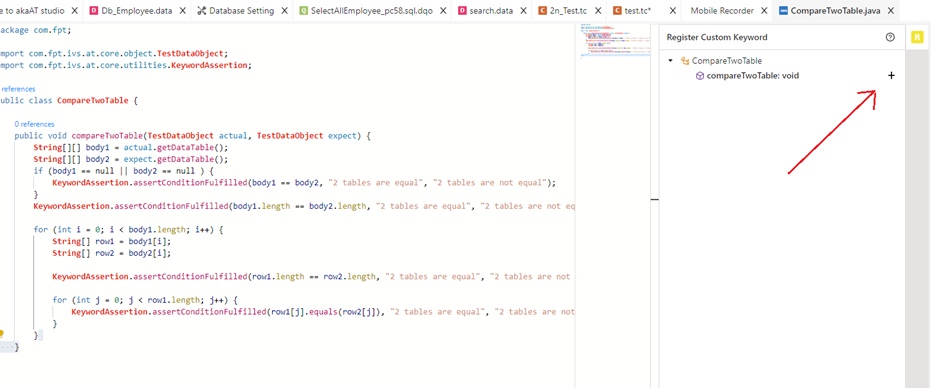Click the inner 'for (int j = 0' loop line

(x=145, y=300)
